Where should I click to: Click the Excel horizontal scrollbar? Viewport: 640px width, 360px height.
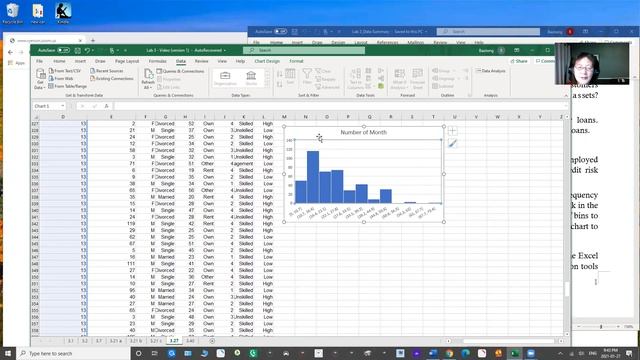[x=508, y=341]
